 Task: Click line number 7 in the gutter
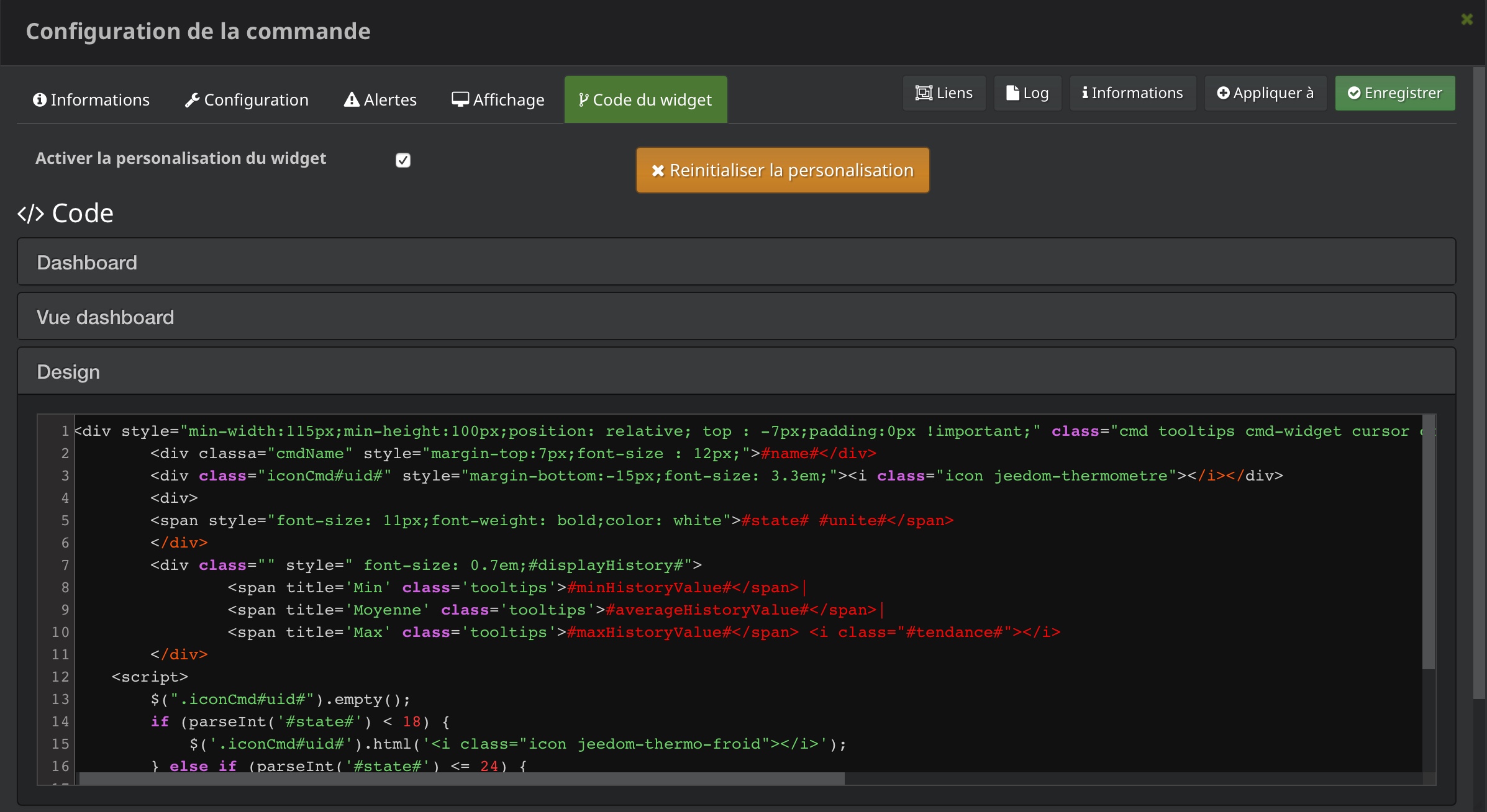pyautogui.click(x=65, y=565)
